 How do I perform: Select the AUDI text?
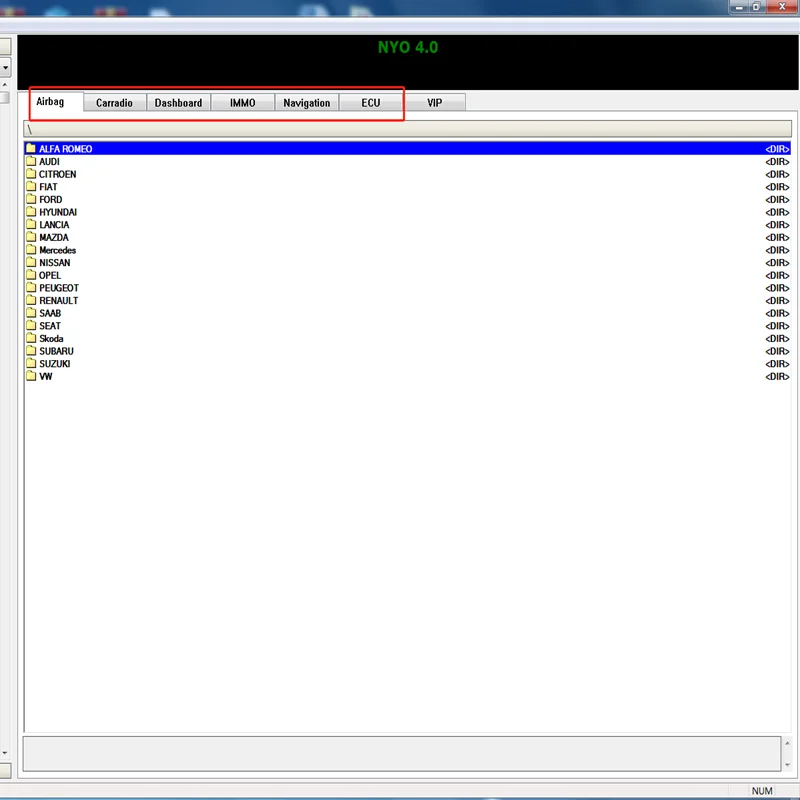(49, 162)
